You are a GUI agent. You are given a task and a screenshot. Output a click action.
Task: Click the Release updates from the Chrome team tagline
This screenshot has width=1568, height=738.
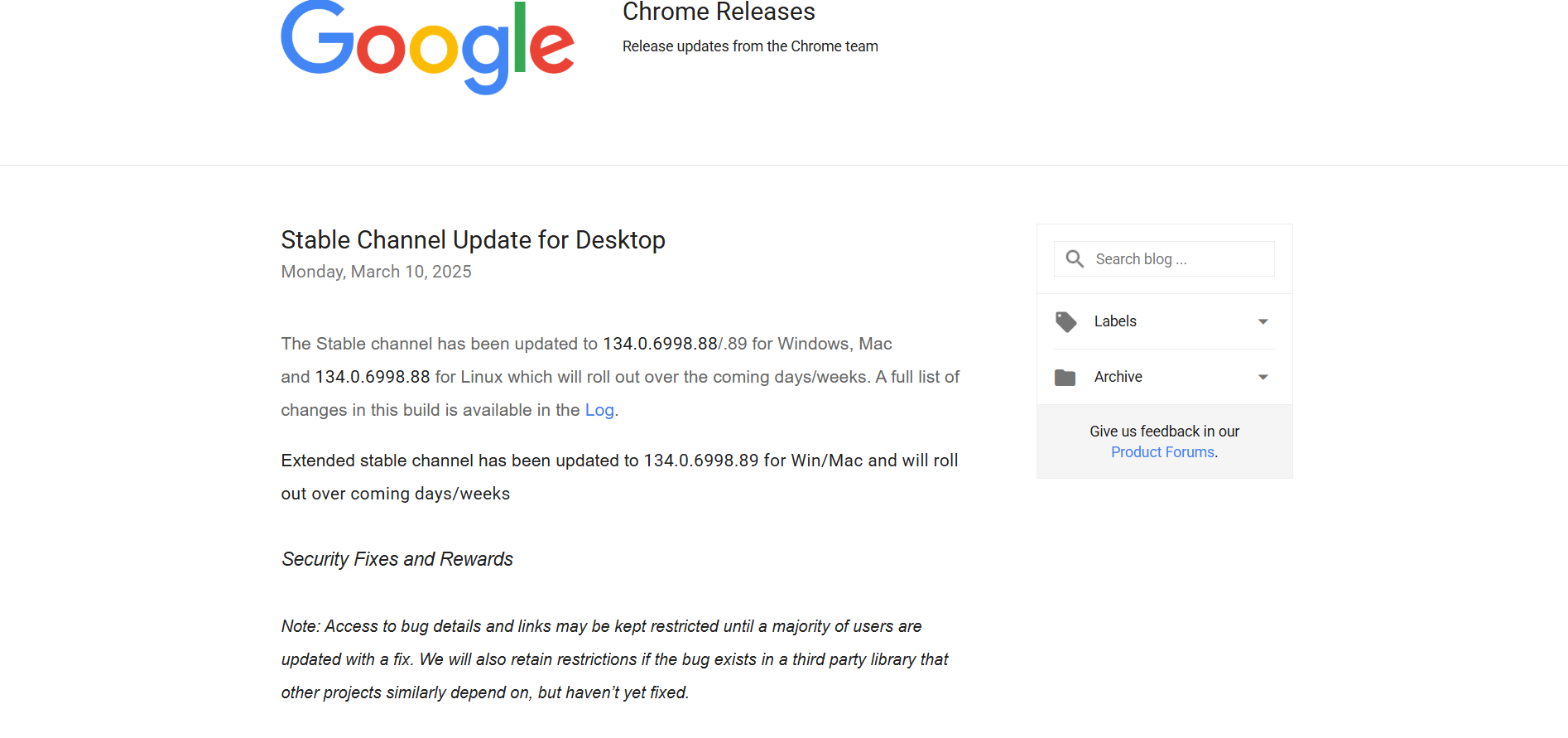[x=750, y=46]
